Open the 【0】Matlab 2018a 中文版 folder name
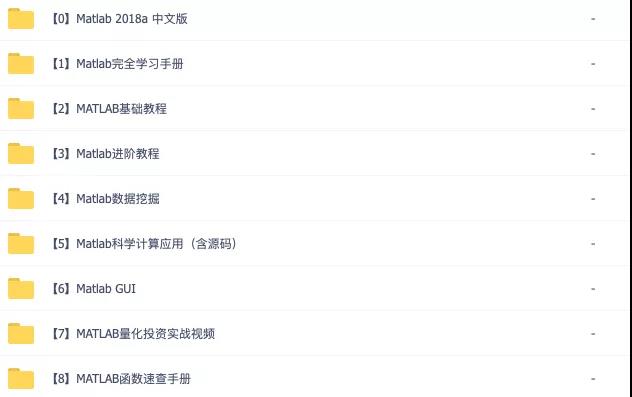Image resolution: width=632 pixels, height=397 pixels. tap(120, 19)
